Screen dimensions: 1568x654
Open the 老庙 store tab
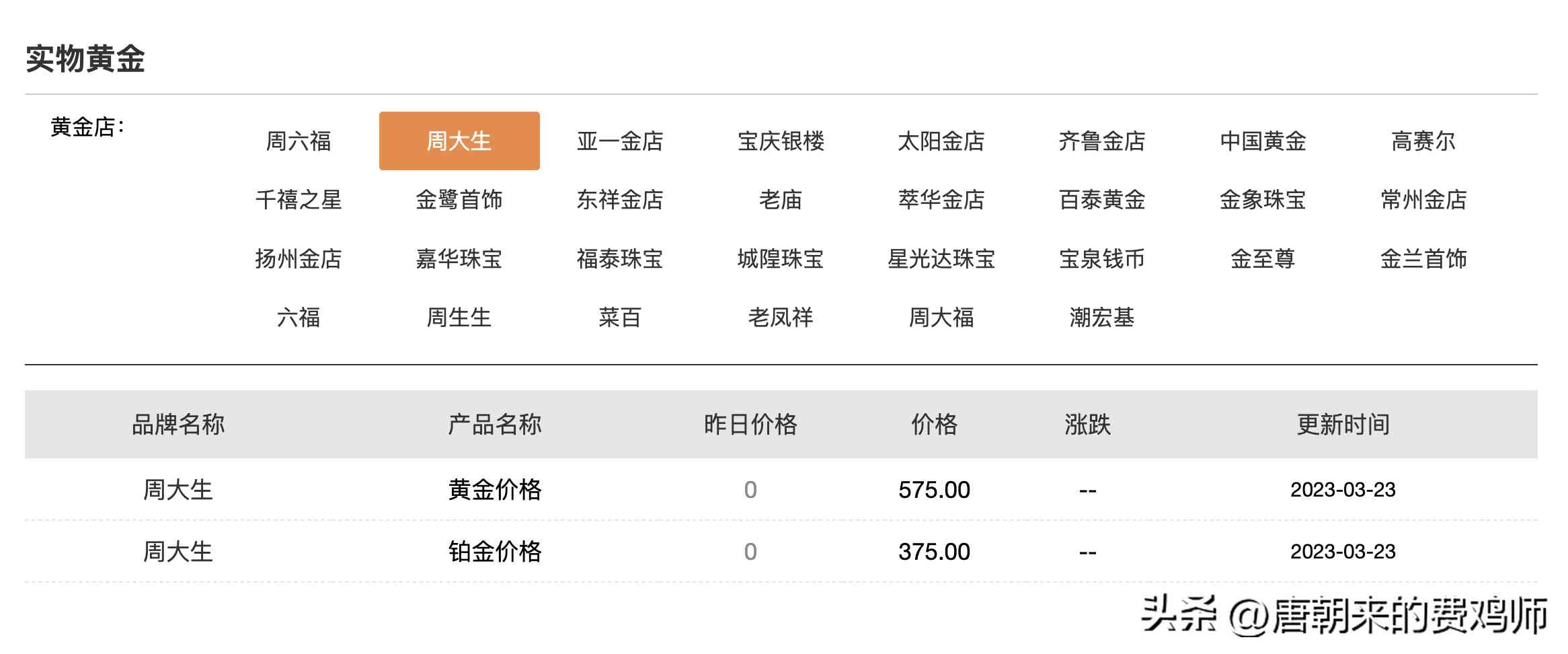click(781, 200)
